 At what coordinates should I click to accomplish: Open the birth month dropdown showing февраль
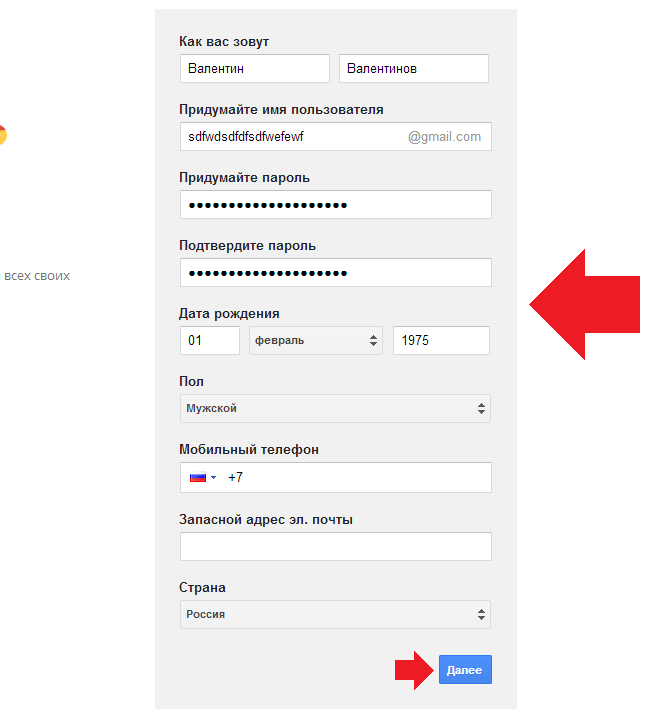pos(315,340)
